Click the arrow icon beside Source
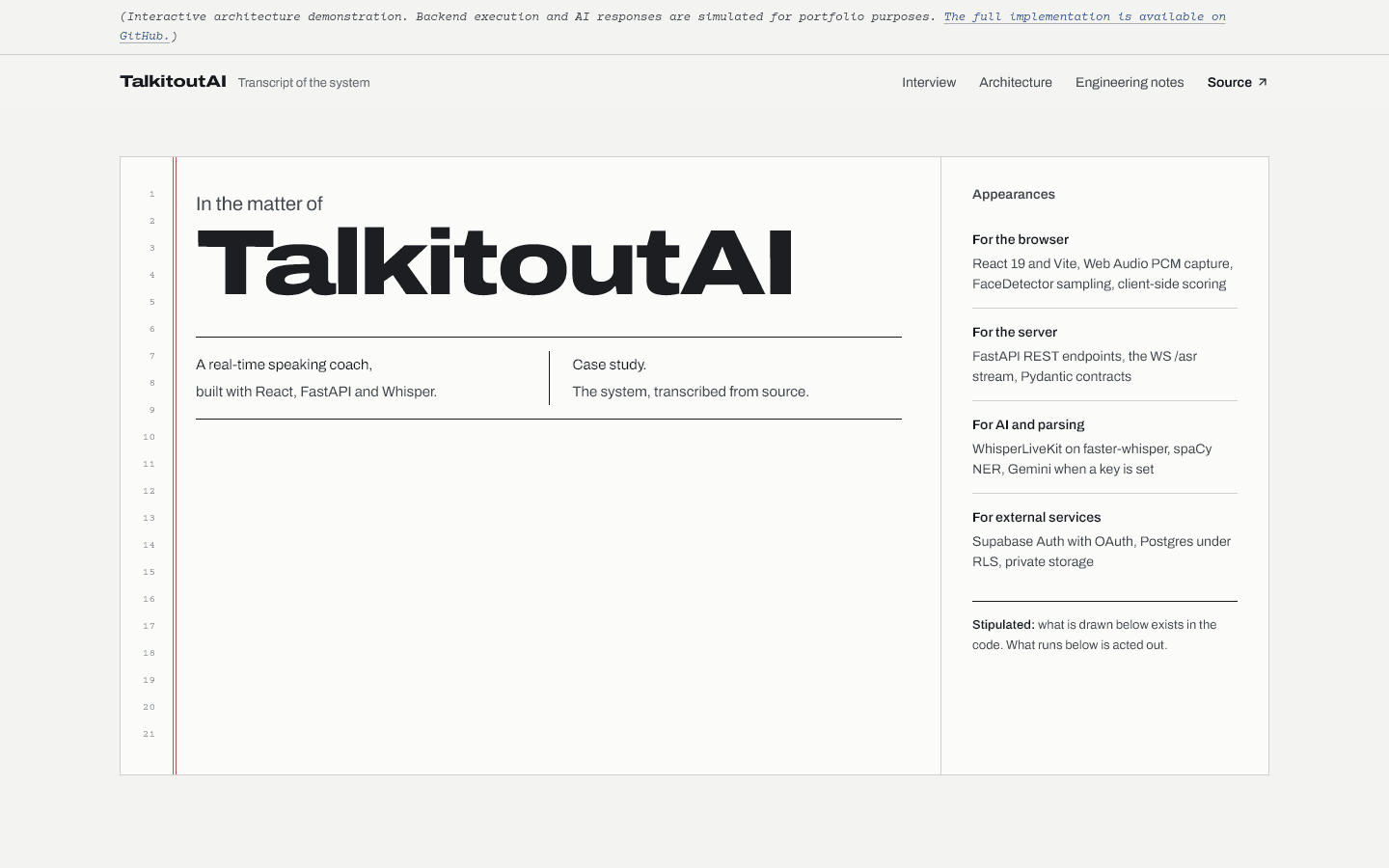 1263,82
